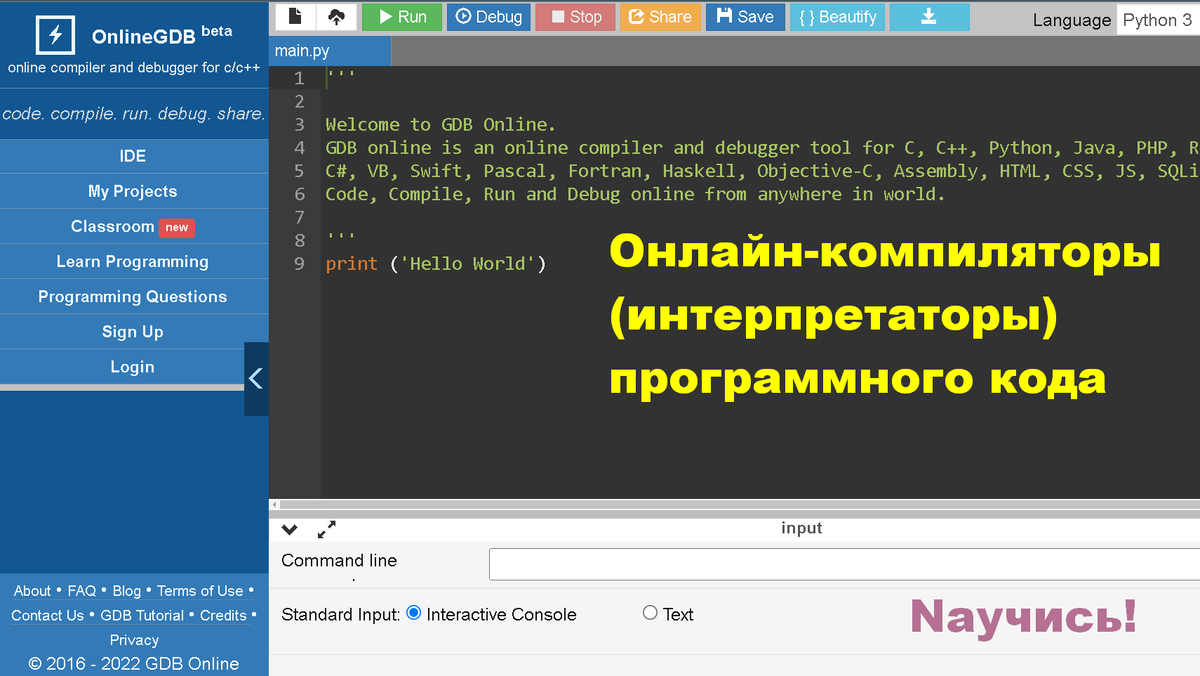Click the download code icon button
Screen dimensions: 1200x676
point(929,17)
